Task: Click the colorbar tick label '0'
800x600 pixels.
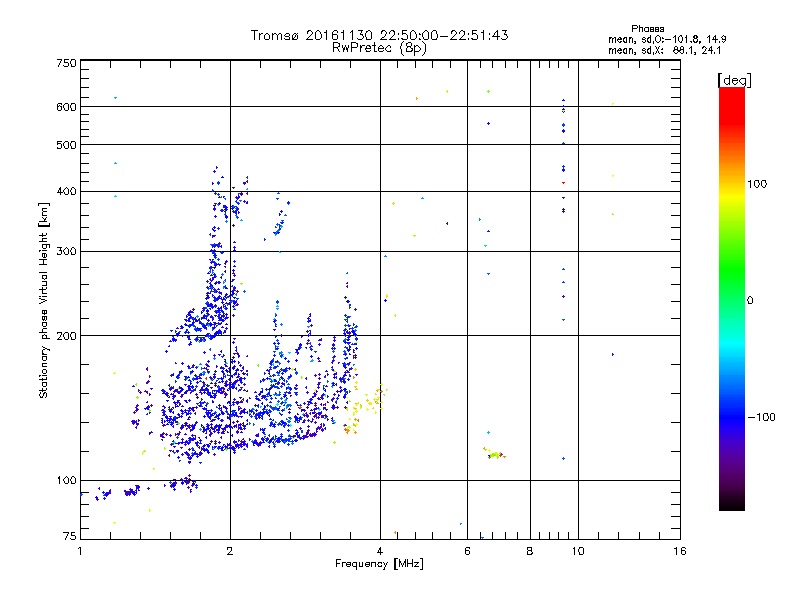Action: [749, 301]
